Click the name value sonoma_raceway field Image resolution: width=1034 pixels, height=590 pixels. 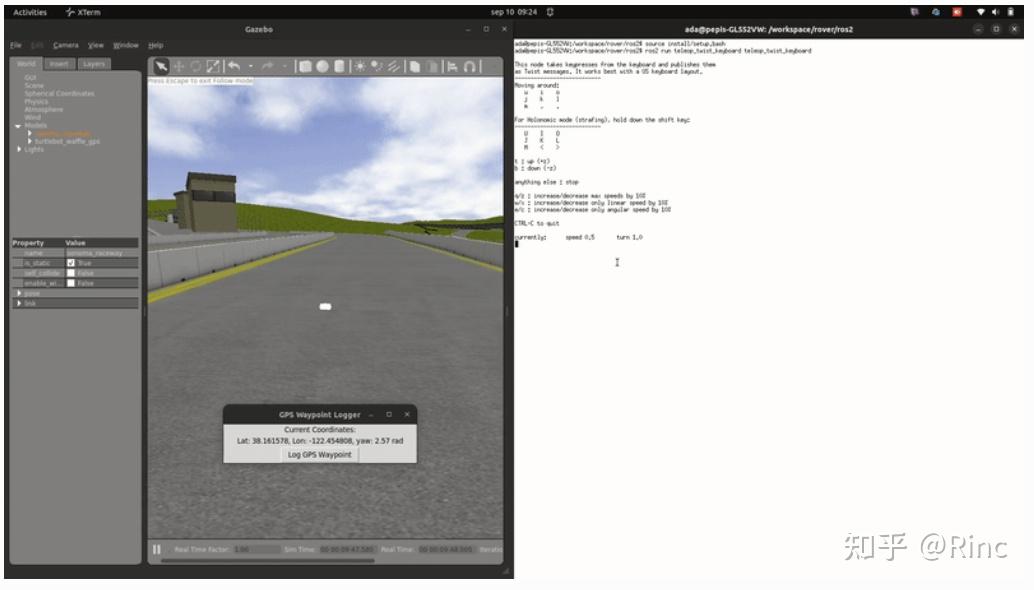pyautogui.click(x=102, y=252)
